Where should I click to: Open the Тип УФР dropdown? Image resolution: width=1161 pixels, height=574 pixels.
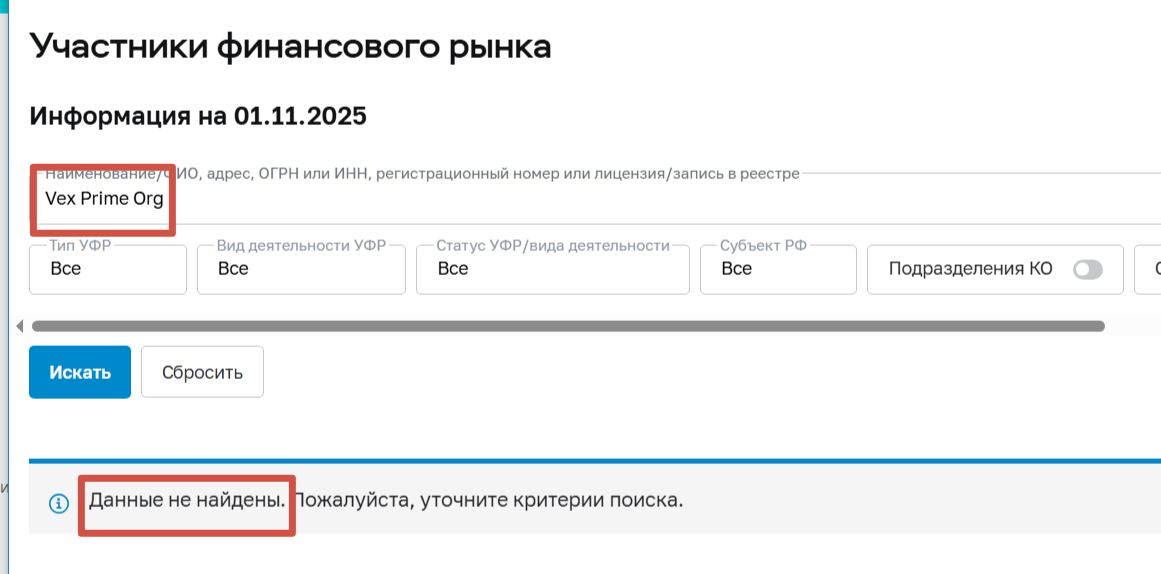108,269
